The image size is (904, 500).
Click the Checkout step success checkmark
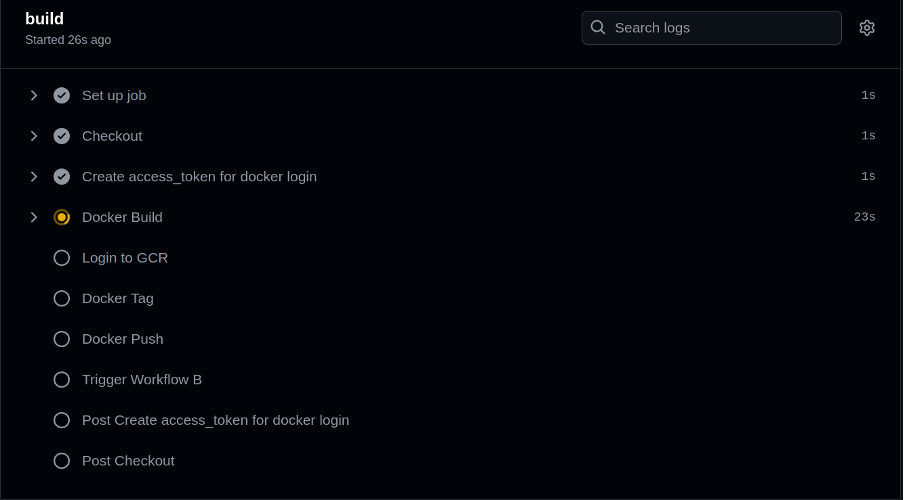(x=62, y=136)
